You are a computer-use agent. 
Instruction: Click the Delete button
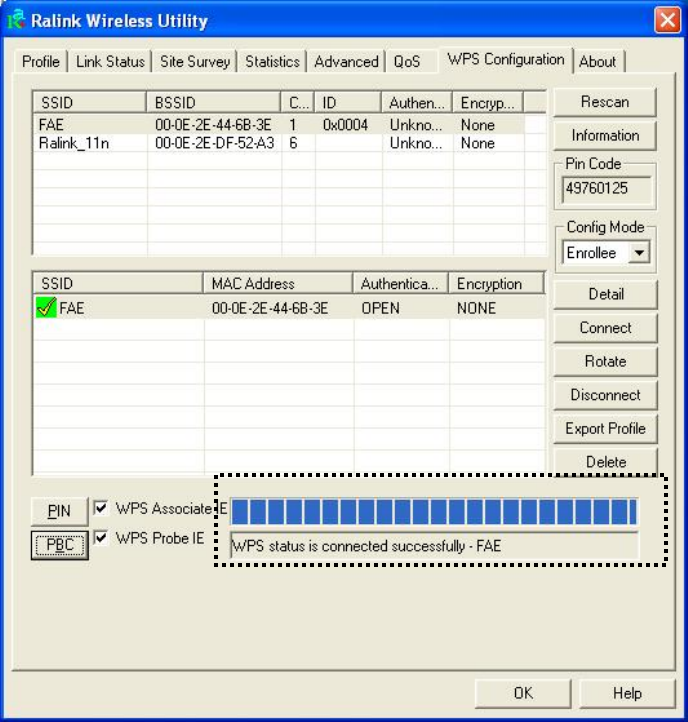point(606,461)
